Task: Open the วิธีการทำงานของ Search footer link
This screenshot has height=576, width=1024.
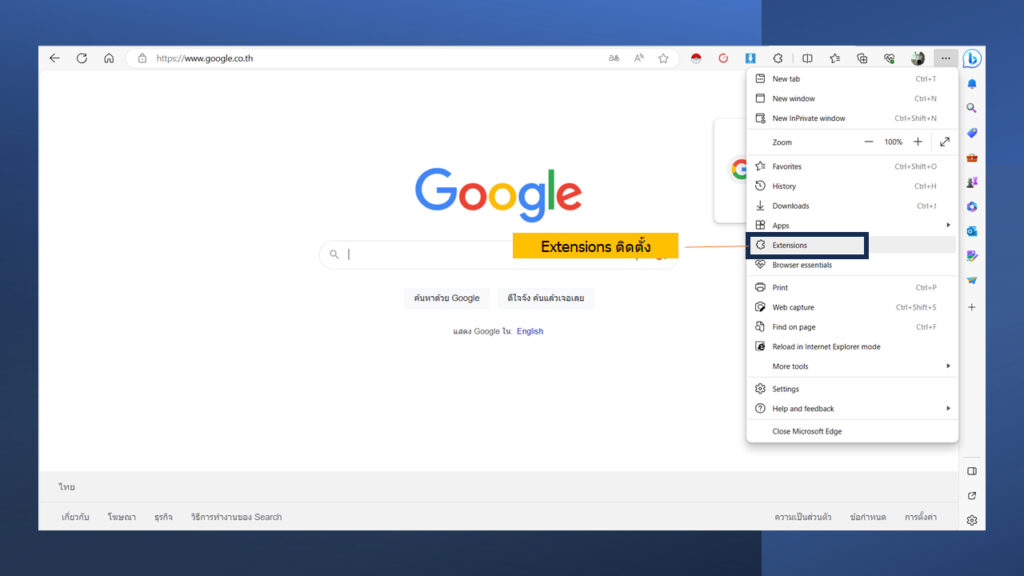Action: [236, 517]
